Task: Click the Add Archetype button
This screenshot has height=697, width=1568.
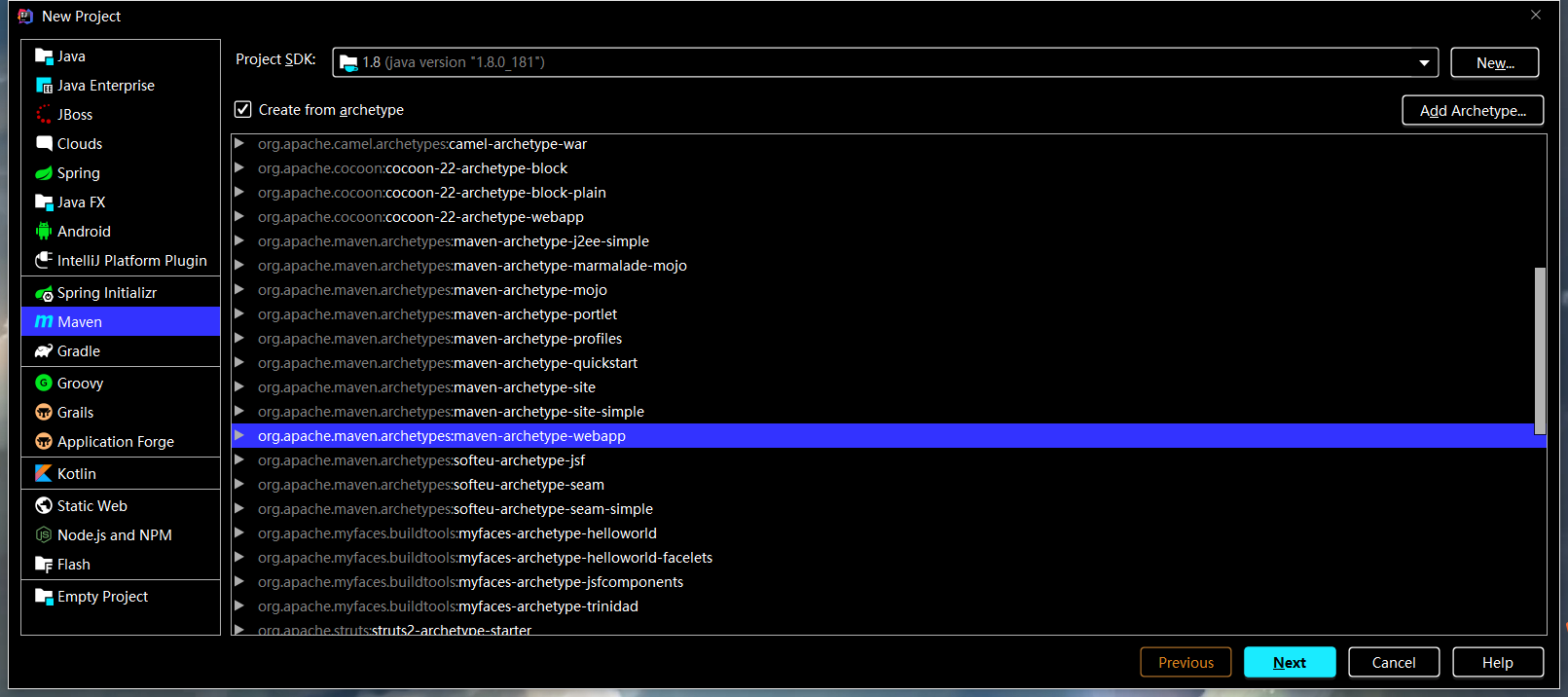Action: (1473, 110)
